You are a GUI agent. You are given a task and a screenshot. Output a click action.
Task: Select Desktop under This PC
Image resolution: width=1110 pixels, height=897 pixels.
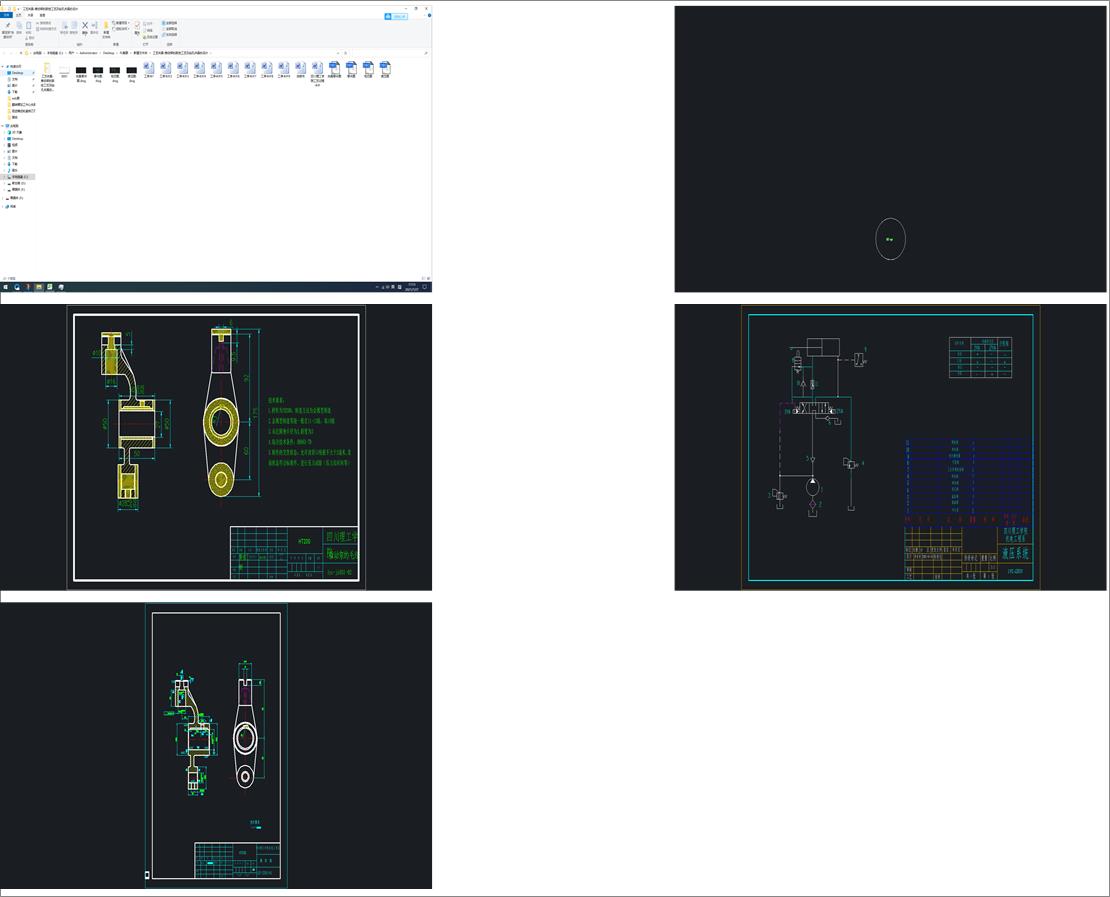[x=17, y=139]
